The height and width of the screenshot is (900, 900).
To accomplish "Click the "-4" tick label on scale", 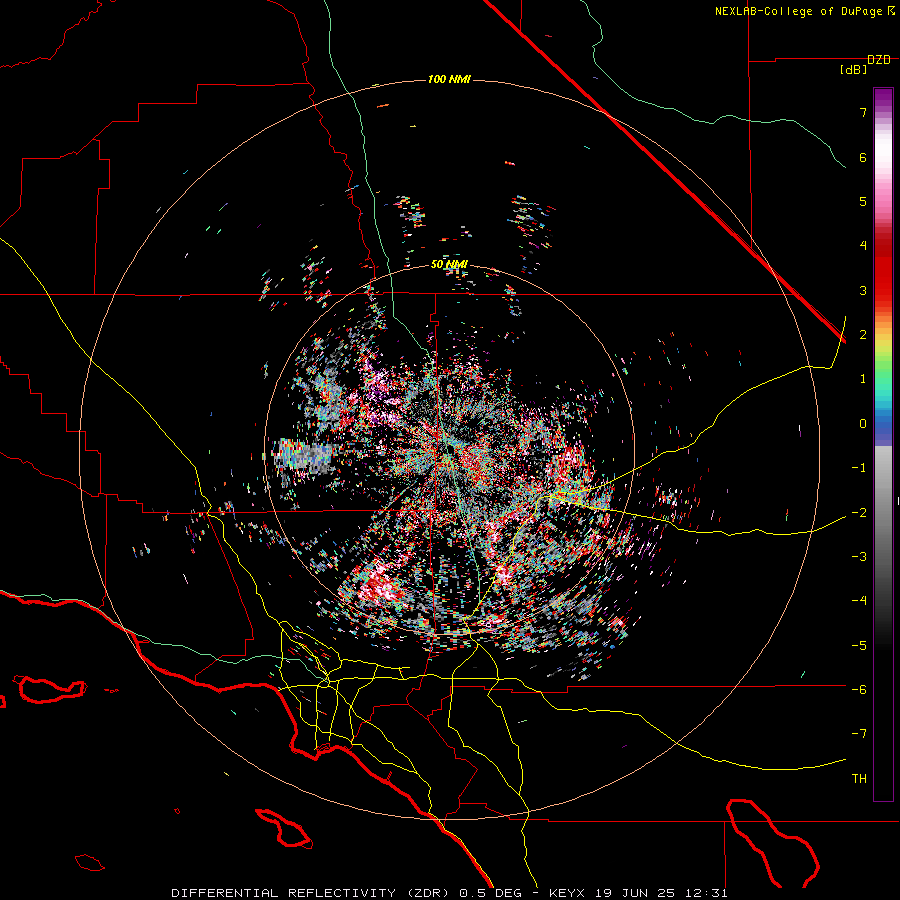I will (859, 601).
